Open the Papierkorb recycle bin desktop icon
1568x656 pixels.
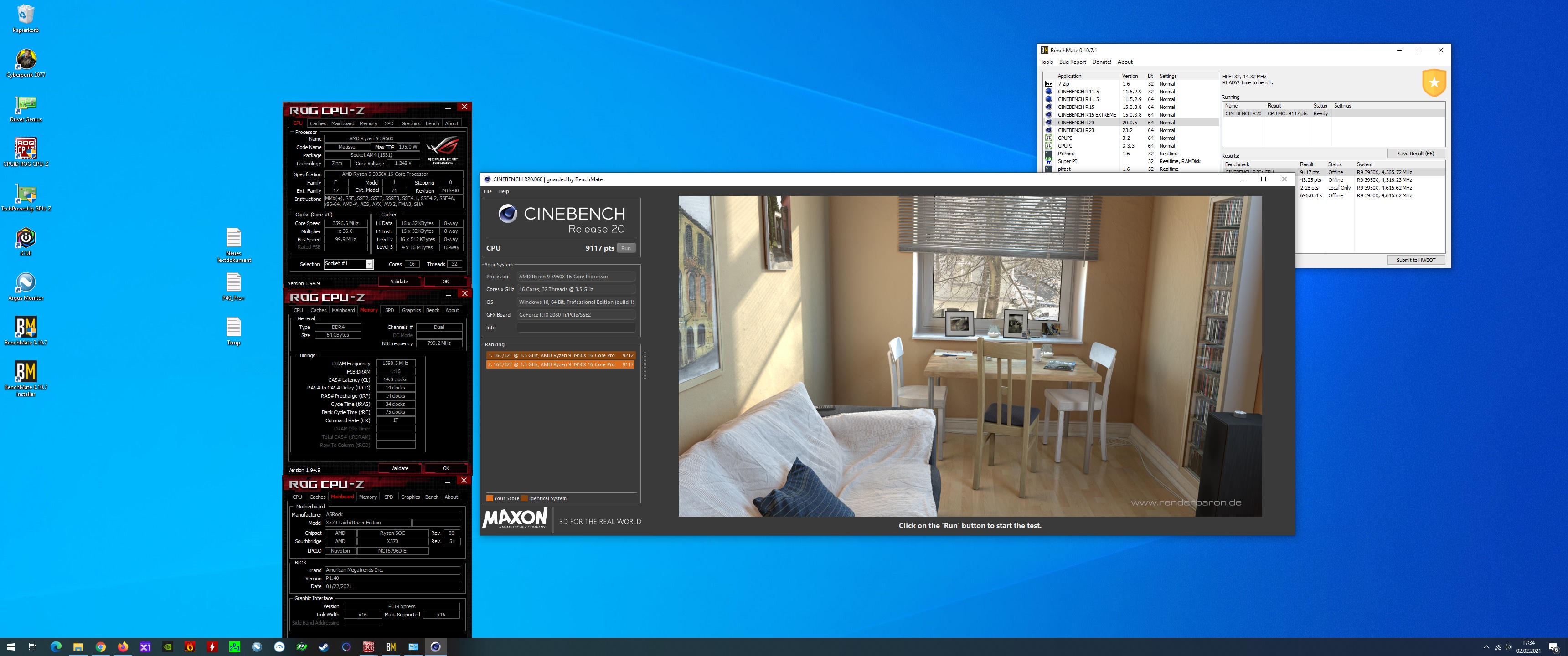26,18
